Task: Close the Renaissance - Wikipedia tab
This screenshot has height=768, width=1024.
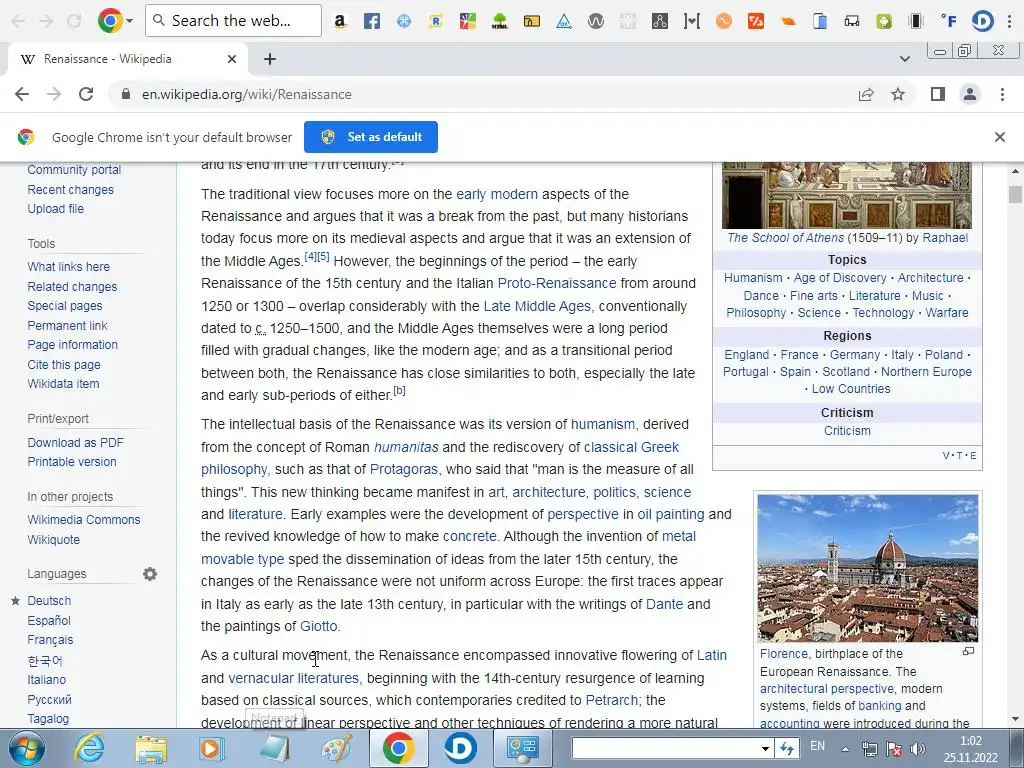Action: pos(231,59)
